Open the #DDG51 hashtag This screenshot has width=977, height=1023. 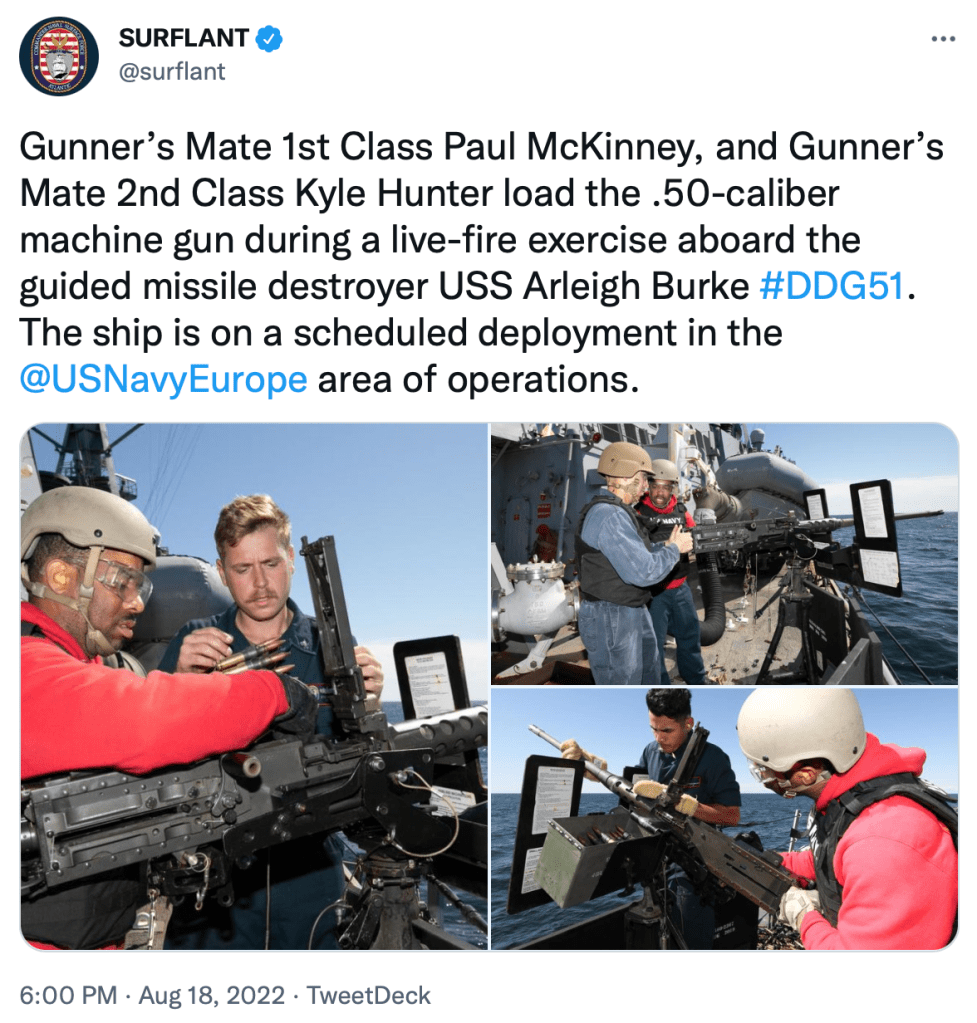[833, 286]
